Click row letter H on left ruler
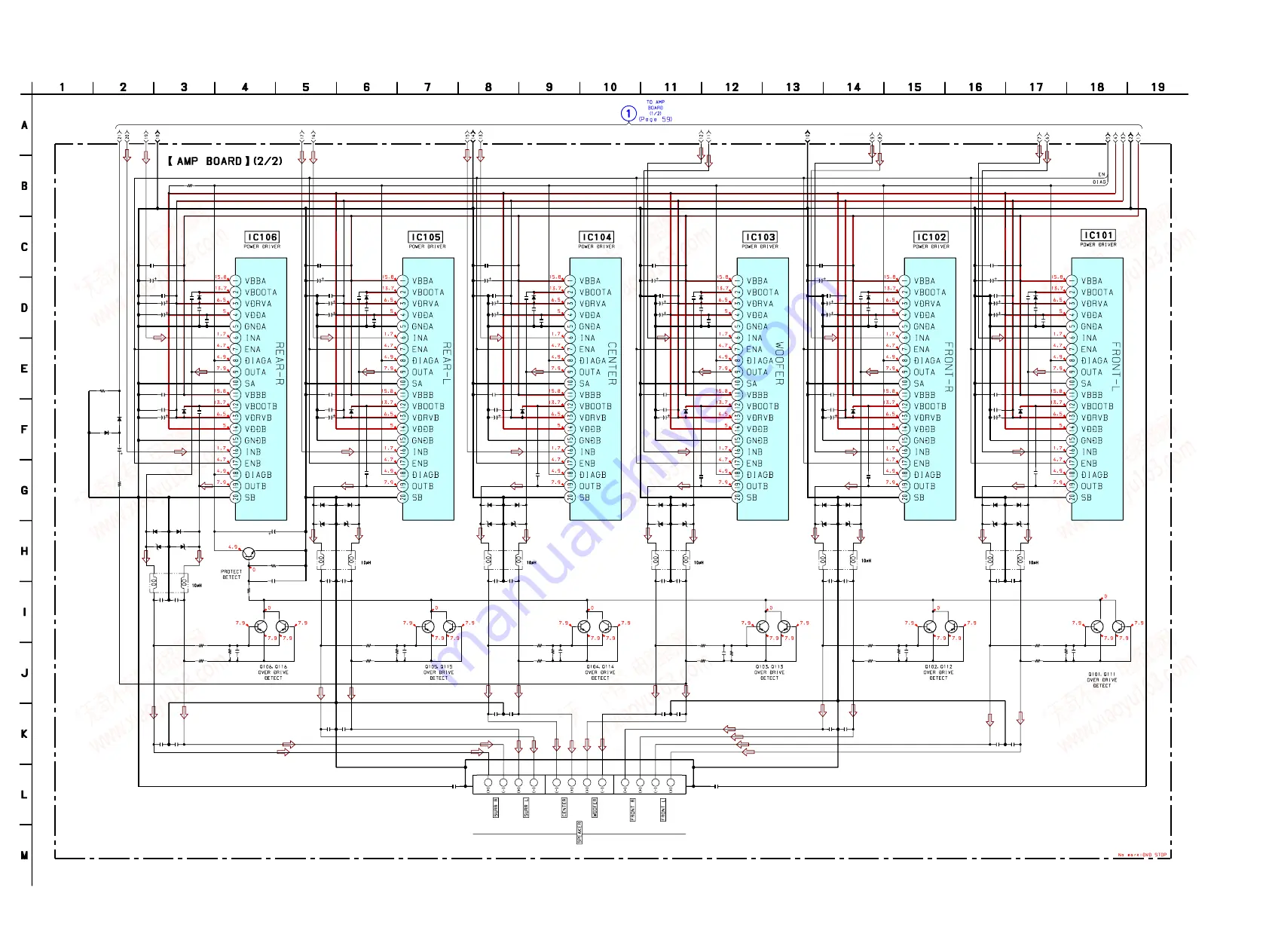This screenshot has height=952, width=1266. 24,551
